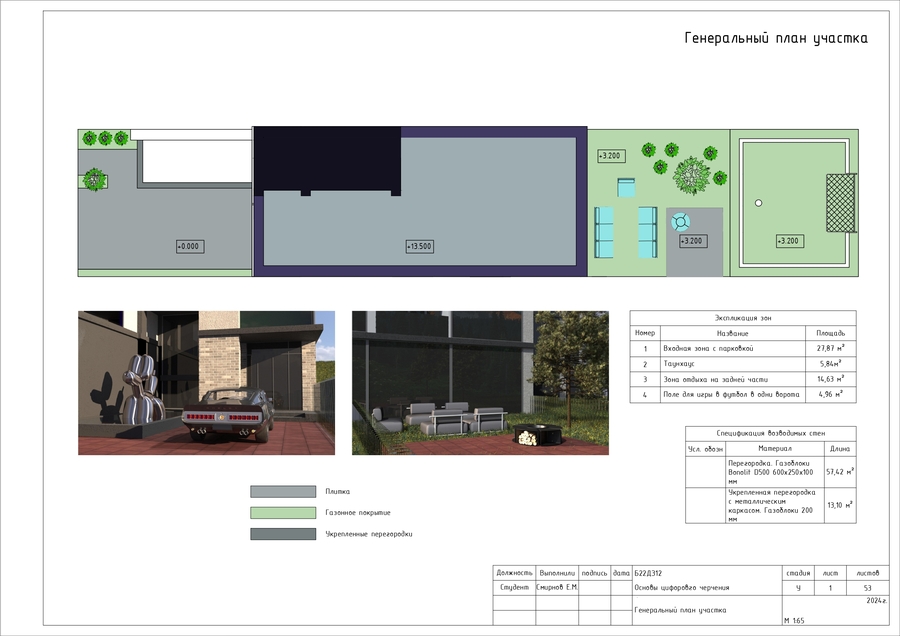
Task: Click the 'Номер' column header
Action: click(645, 333)
